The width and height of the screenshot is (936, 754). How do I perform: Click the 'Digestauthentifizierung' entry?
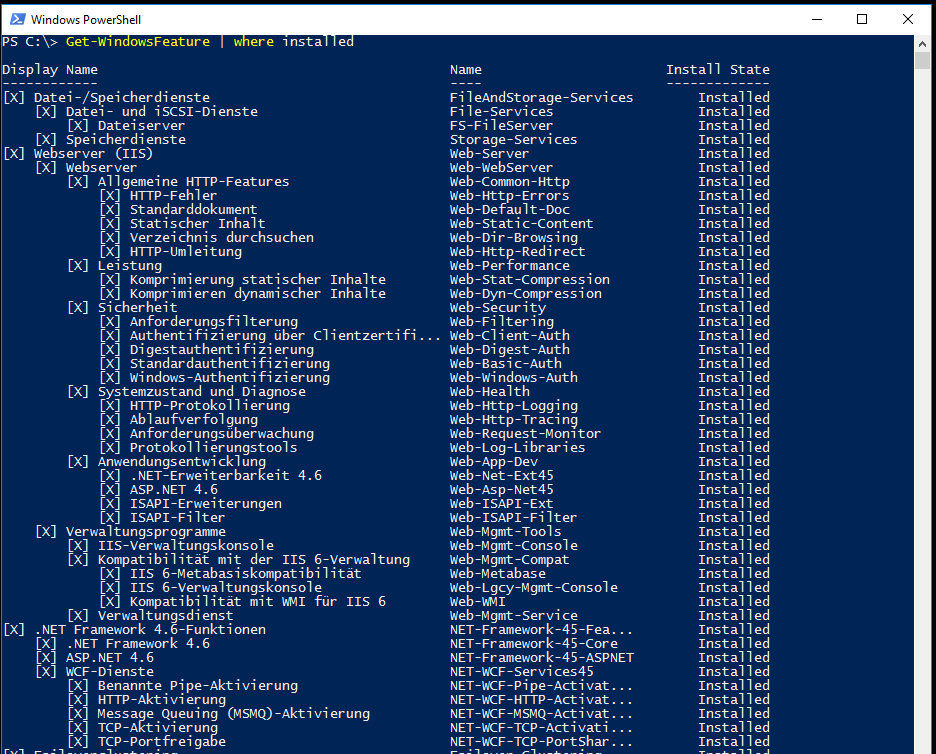coord(221,350)
